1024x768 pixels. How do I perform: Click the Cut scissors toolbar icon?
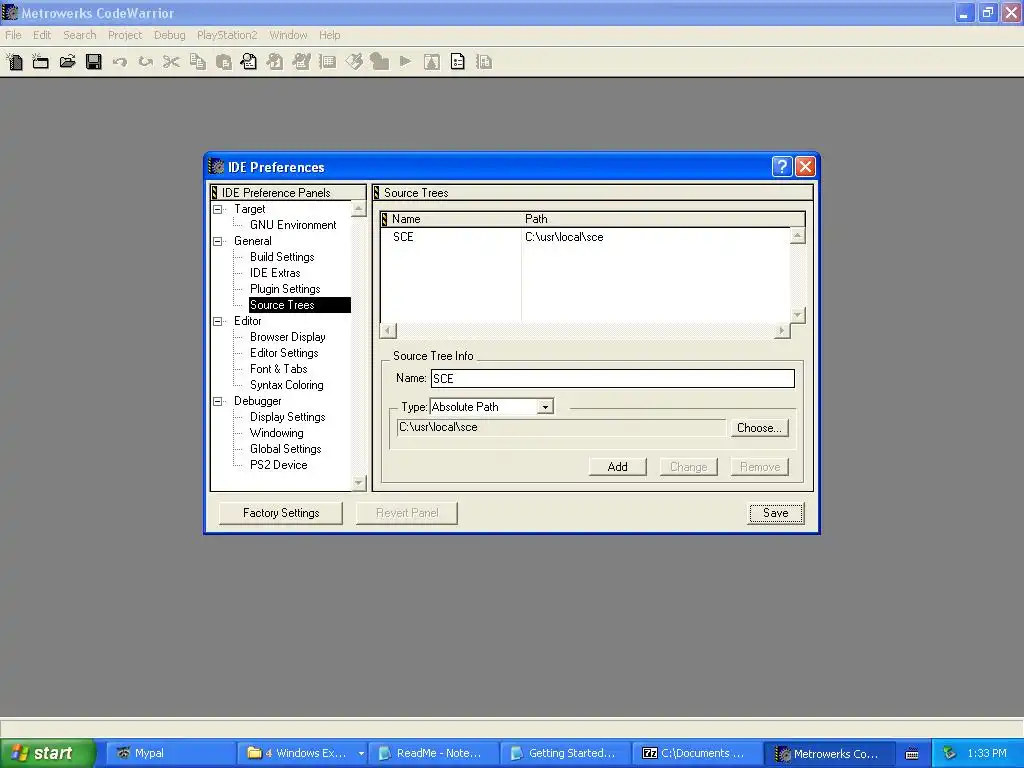pyautogui.click(x=171, y=62)
